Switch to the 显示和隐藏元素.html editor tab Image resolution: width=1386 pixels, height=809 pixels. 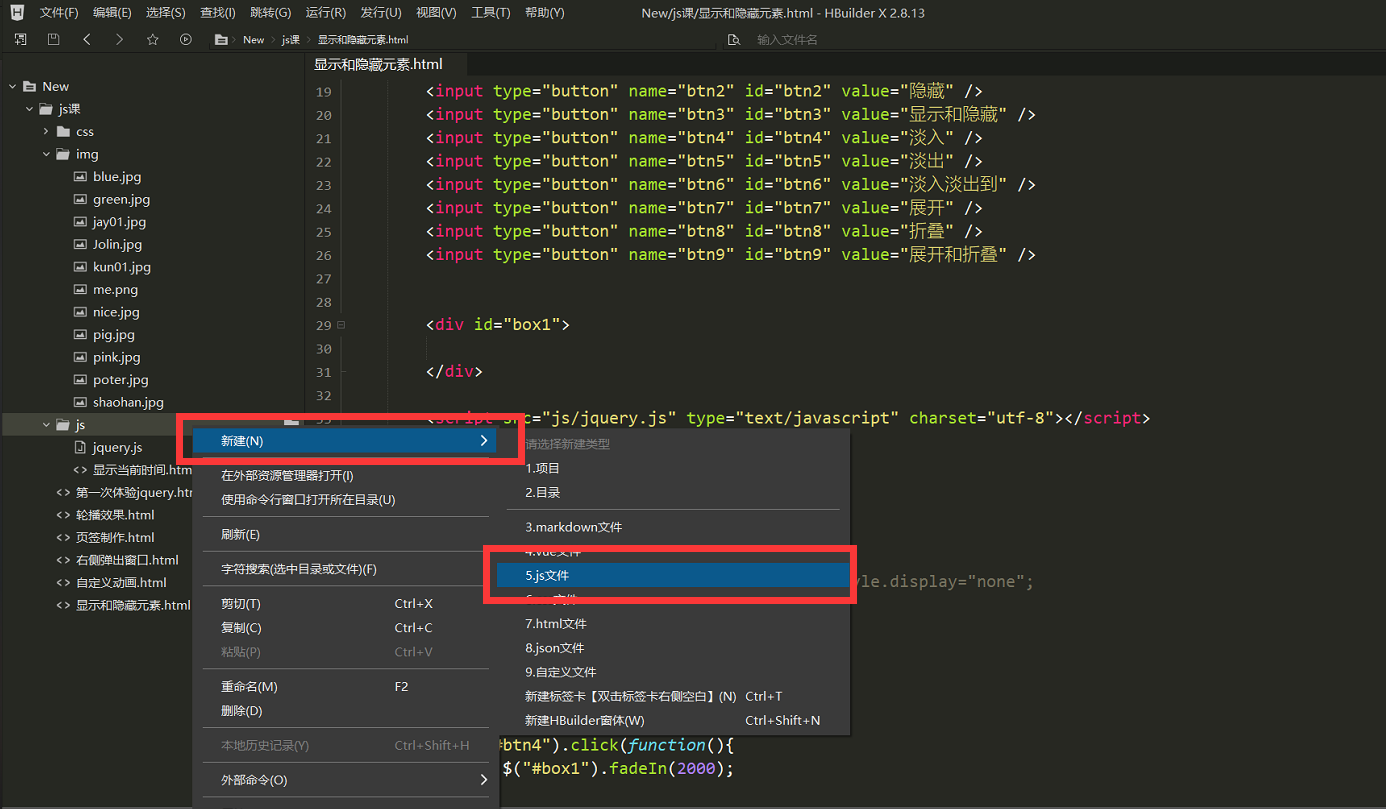(378, 64)
